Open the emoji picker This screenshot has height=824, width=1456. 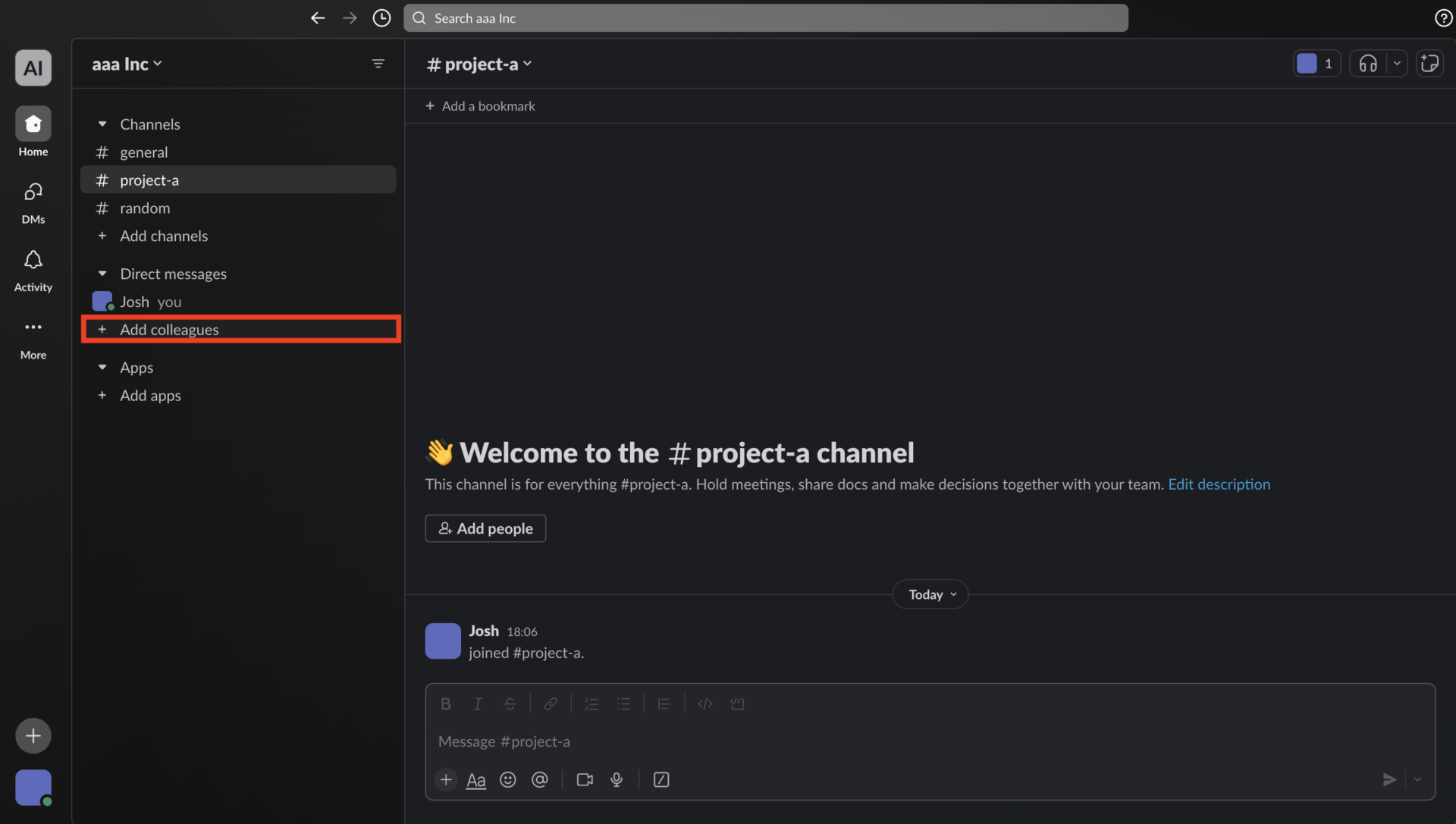[x=507, y=779]
